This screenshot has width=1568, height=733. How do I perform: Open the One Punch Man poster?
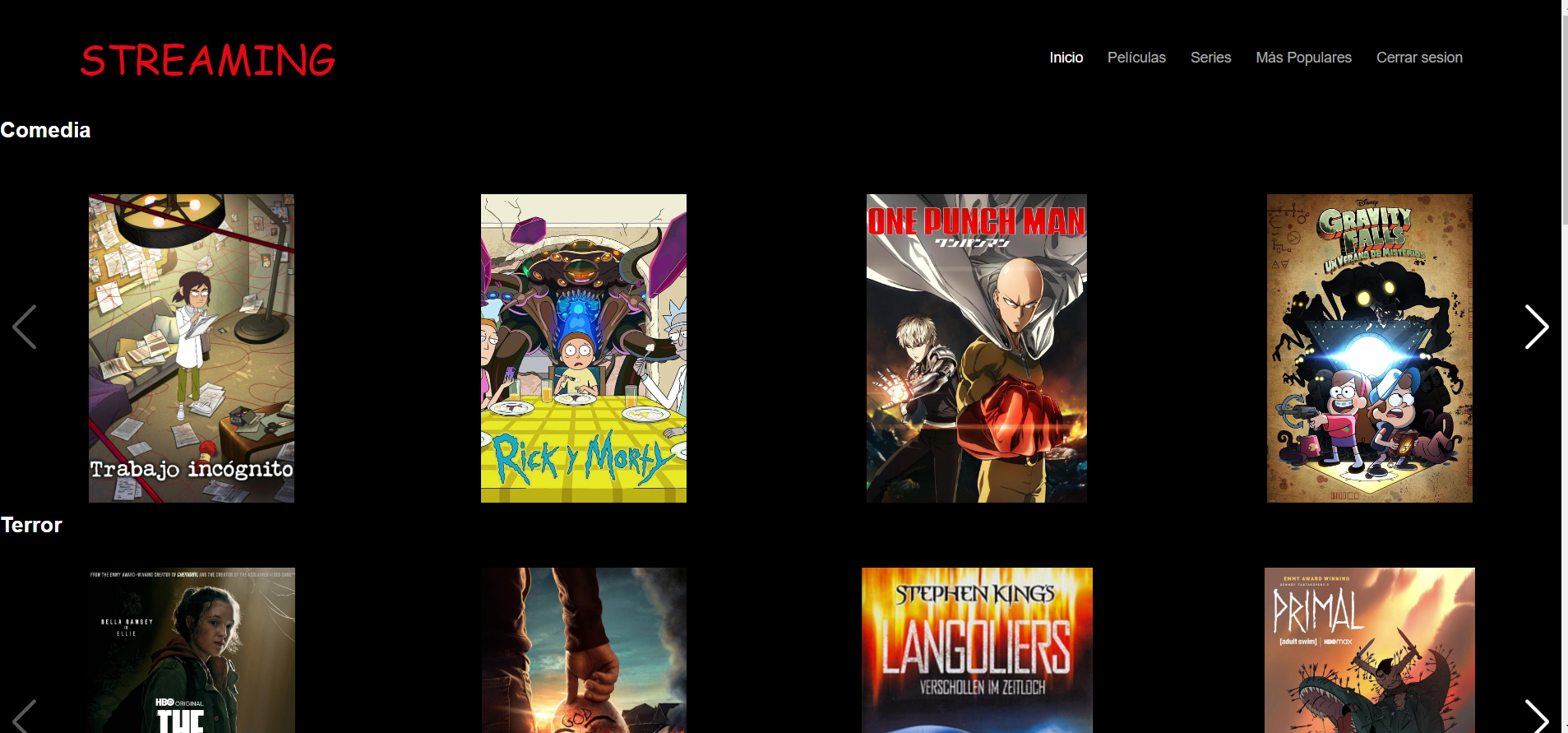coord(976,348)
